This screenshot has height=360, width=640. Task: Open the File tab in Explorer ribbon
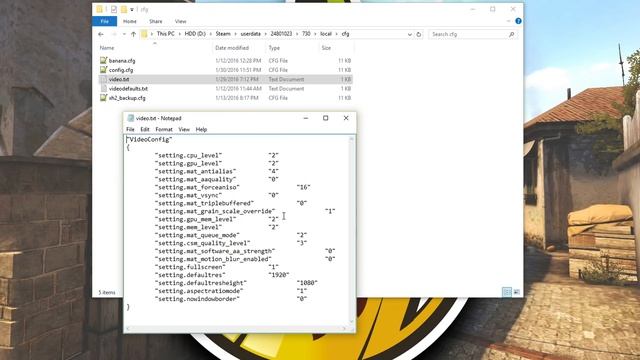[104, 21]
